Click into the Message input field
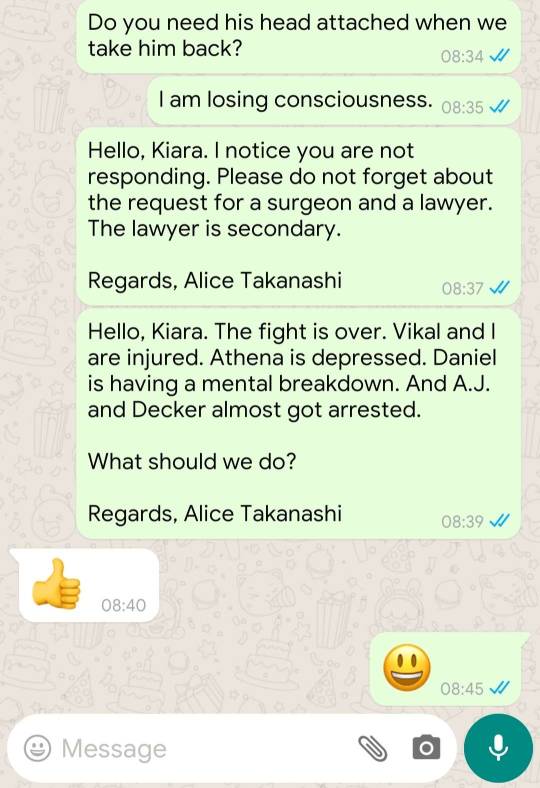 coord(201,748)
